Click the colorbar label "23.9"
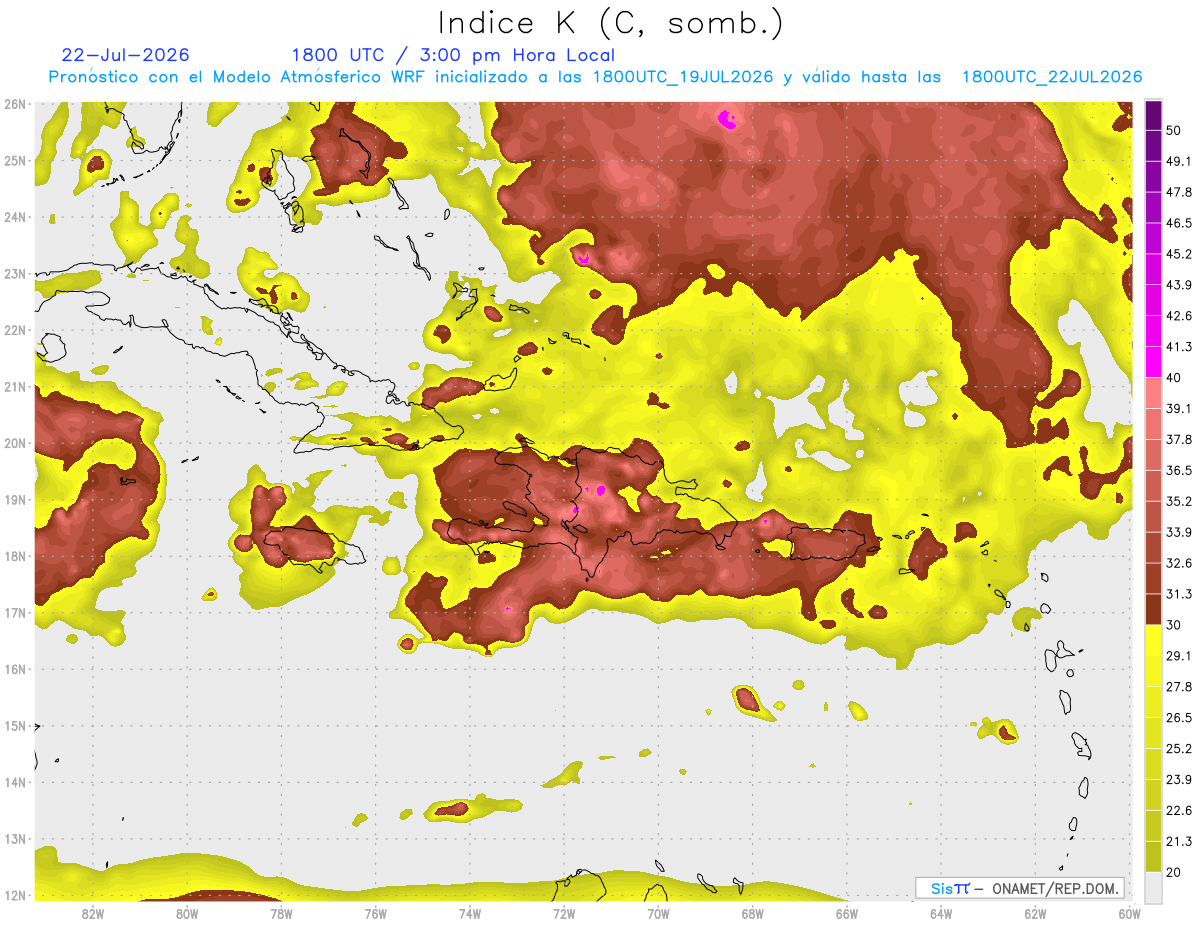The image size is (1200, 927). click(1179, 780)
